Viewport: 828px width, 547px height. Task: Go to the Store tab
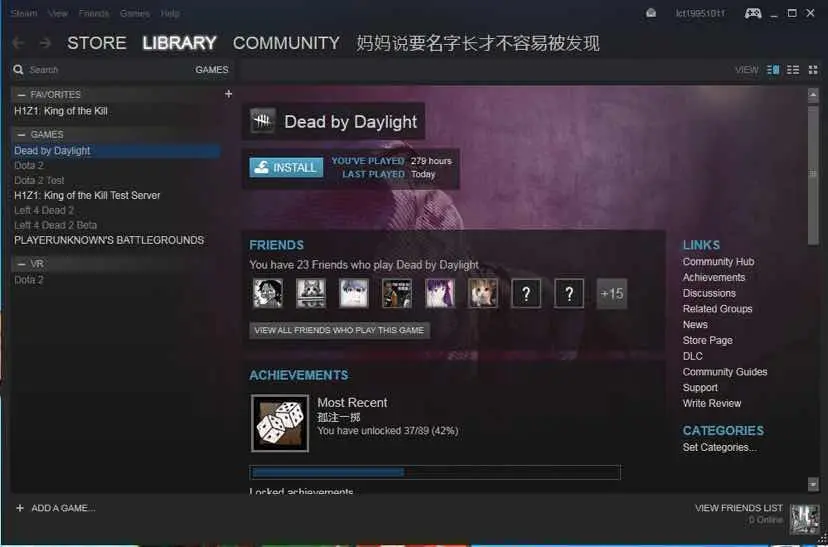tap(97, 43)
